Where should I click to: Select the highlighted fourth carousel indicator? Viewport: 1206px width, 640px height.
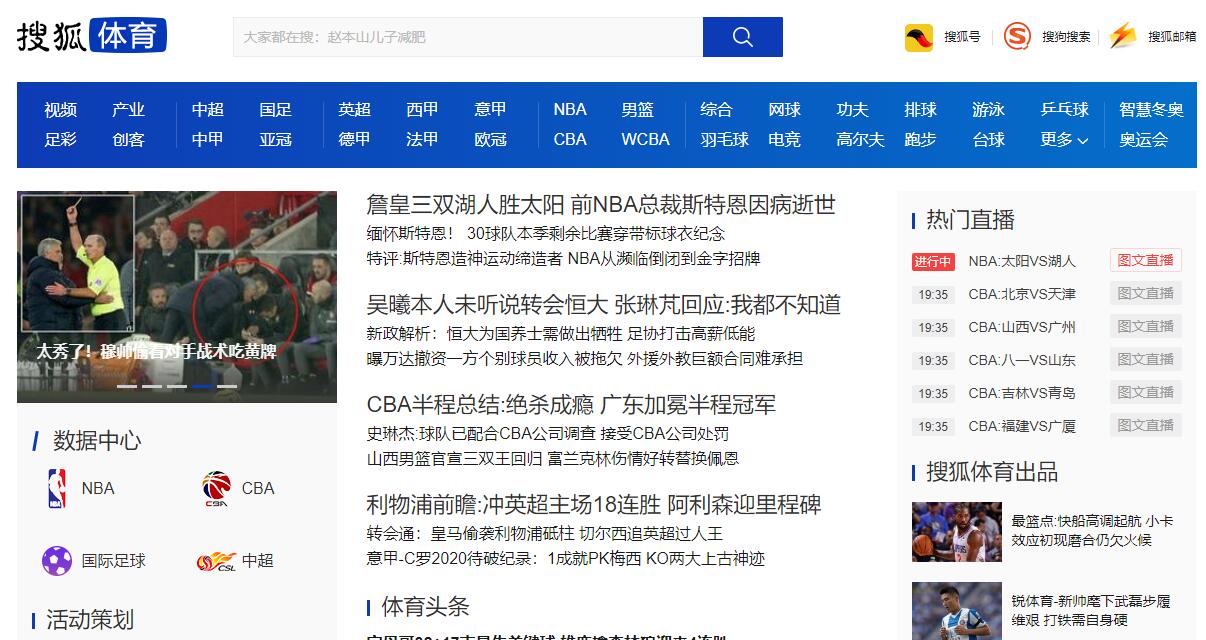202,385
